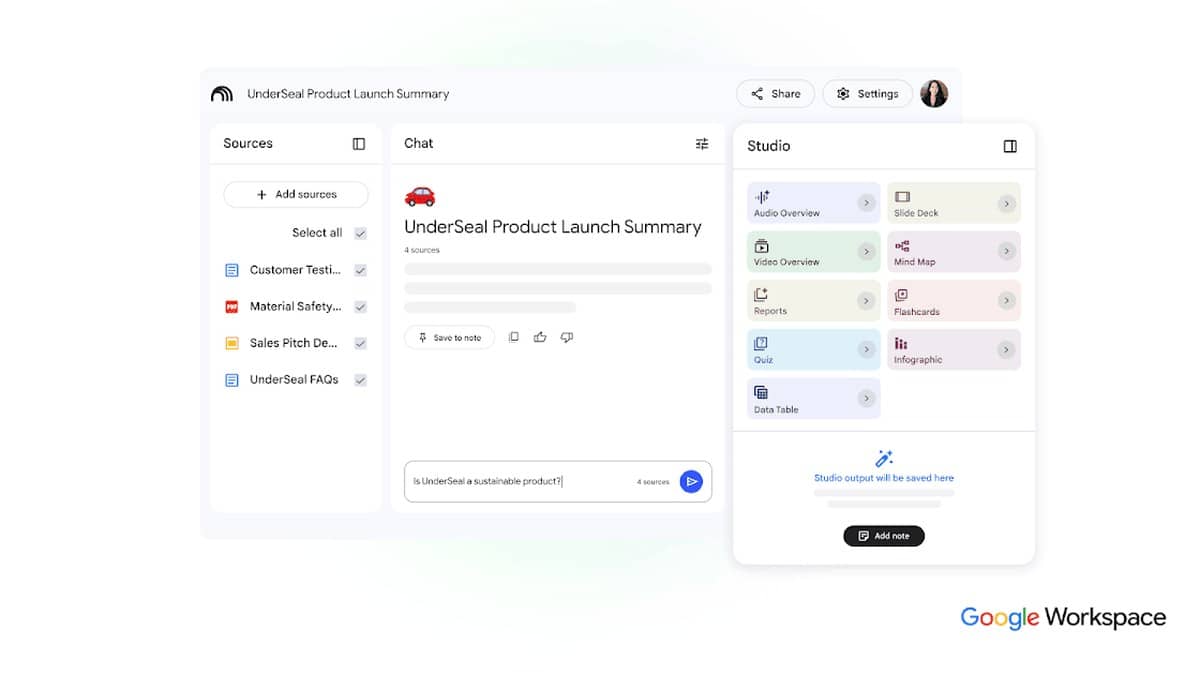This screenshot has height=675, width=1200.
Task: Collapse the Sources panel icon
Action: [x=359, y=144]
